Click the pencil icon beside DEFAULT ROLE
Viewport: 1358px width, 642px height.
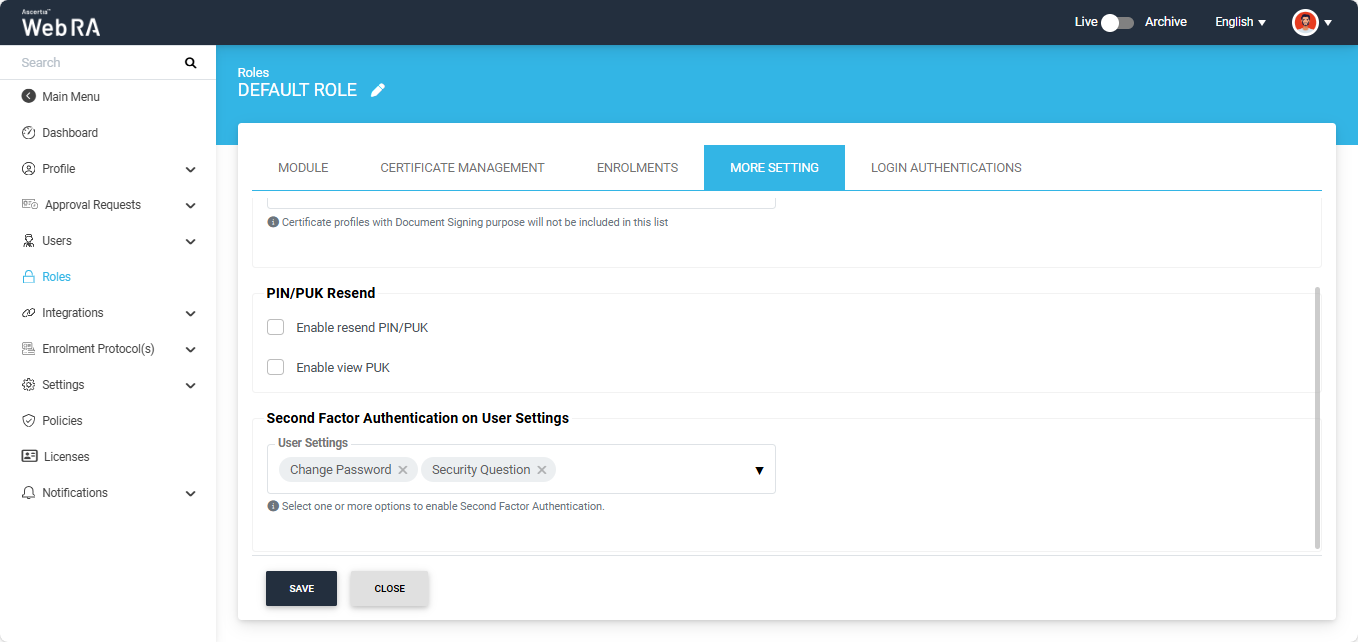click(377, 90)
